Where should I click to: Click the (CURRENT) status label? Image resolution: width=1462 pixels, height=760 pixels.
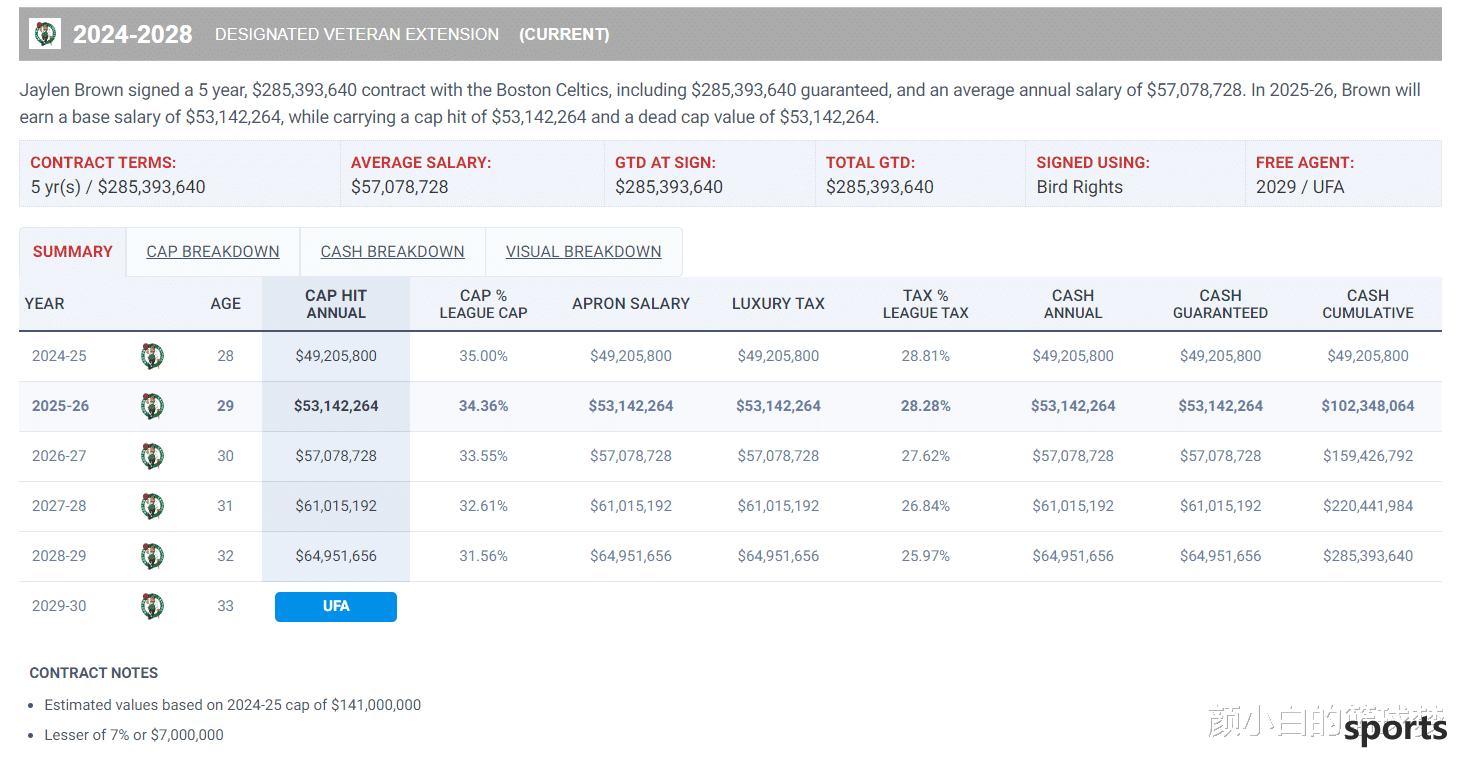(564, 34)
